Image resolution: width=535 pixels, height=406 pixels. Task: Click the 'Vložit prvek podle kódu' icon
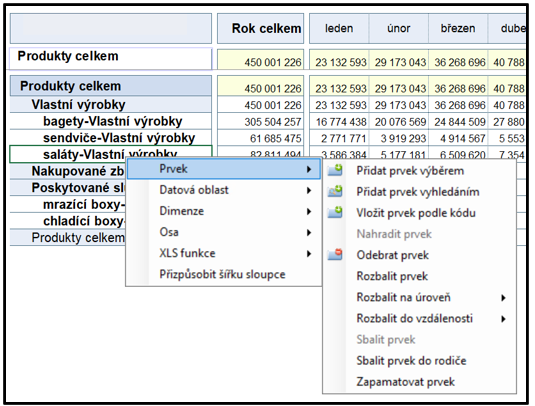tap(335, 212)
